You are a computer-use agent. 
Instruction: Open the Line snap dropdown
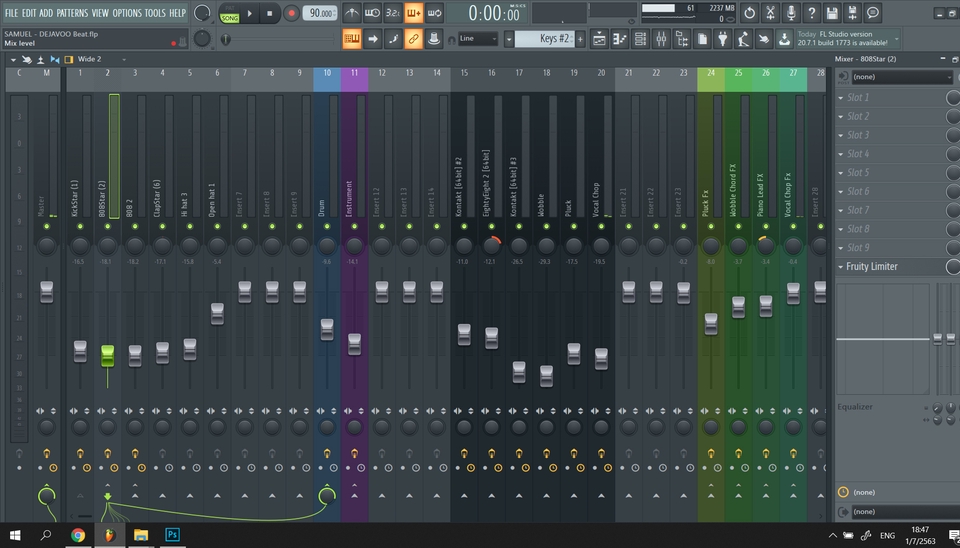click(478, 39)
